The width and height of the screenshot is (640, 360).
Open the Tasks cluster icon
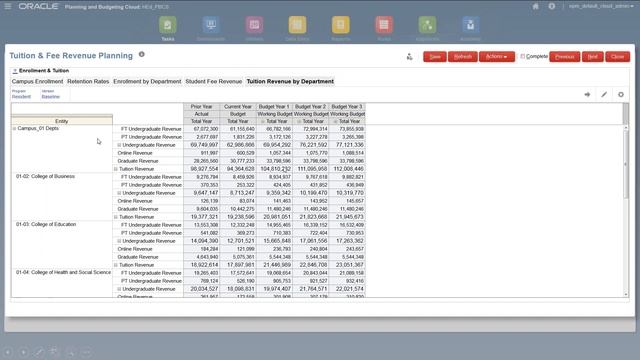pyautogui.click(x=168, y=25)
